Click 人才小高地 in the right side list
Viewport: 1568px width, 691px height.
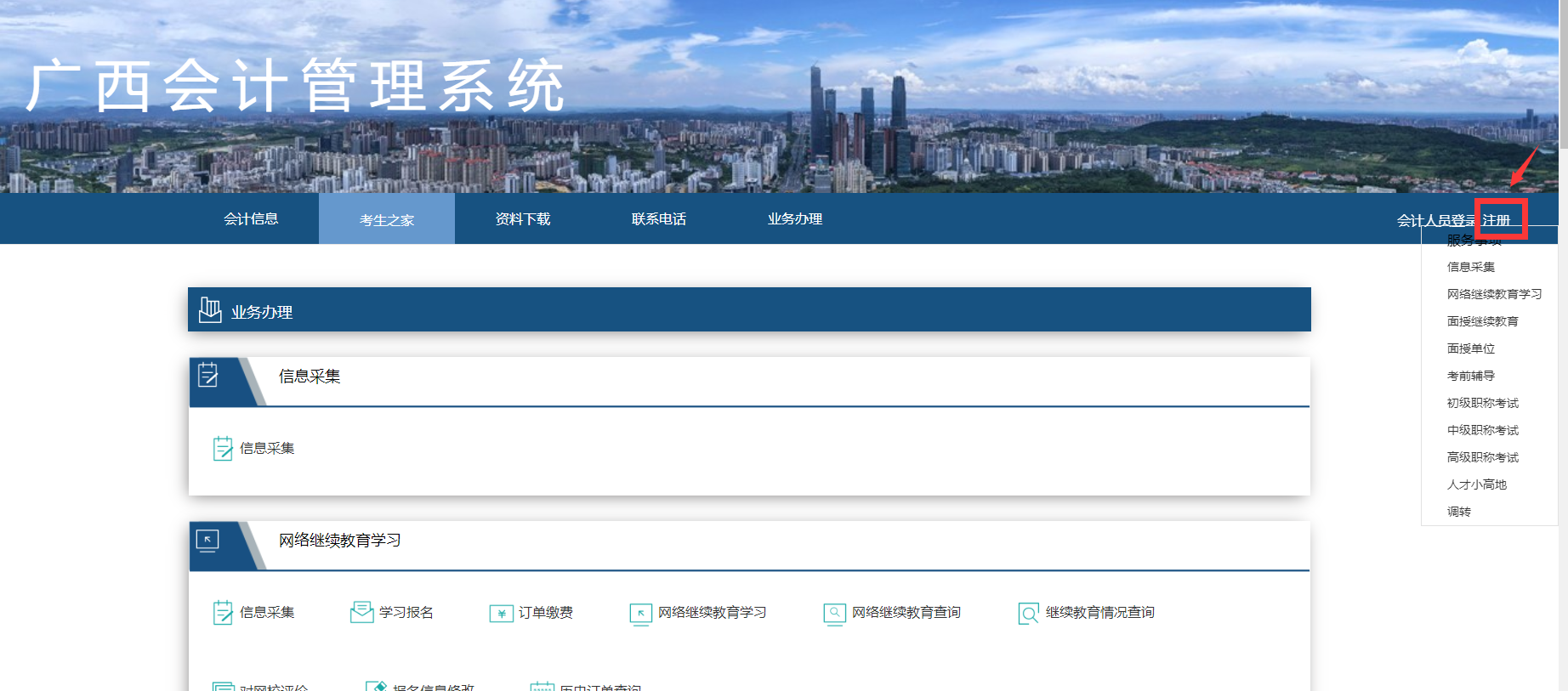click(x=1476, y=484)
